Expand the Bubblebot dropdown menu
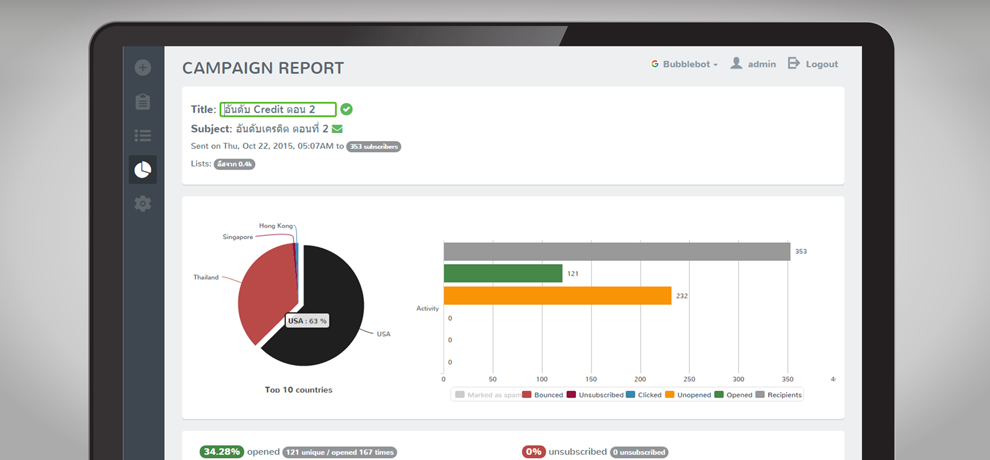Viewport: 990px width, 460px height. pos(685,64)
